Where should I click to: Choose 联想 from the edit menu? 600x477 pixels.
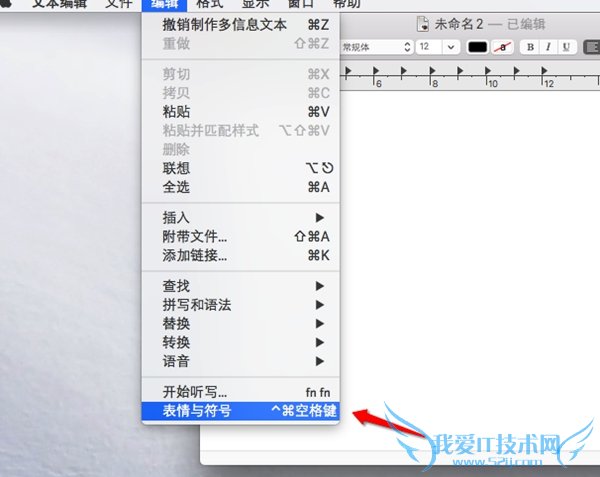click(241, 168)
